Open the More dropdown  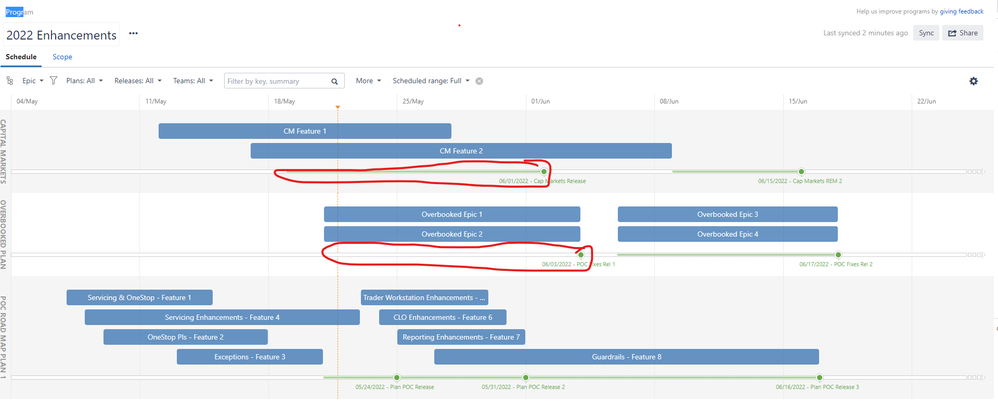click(369, 81)
